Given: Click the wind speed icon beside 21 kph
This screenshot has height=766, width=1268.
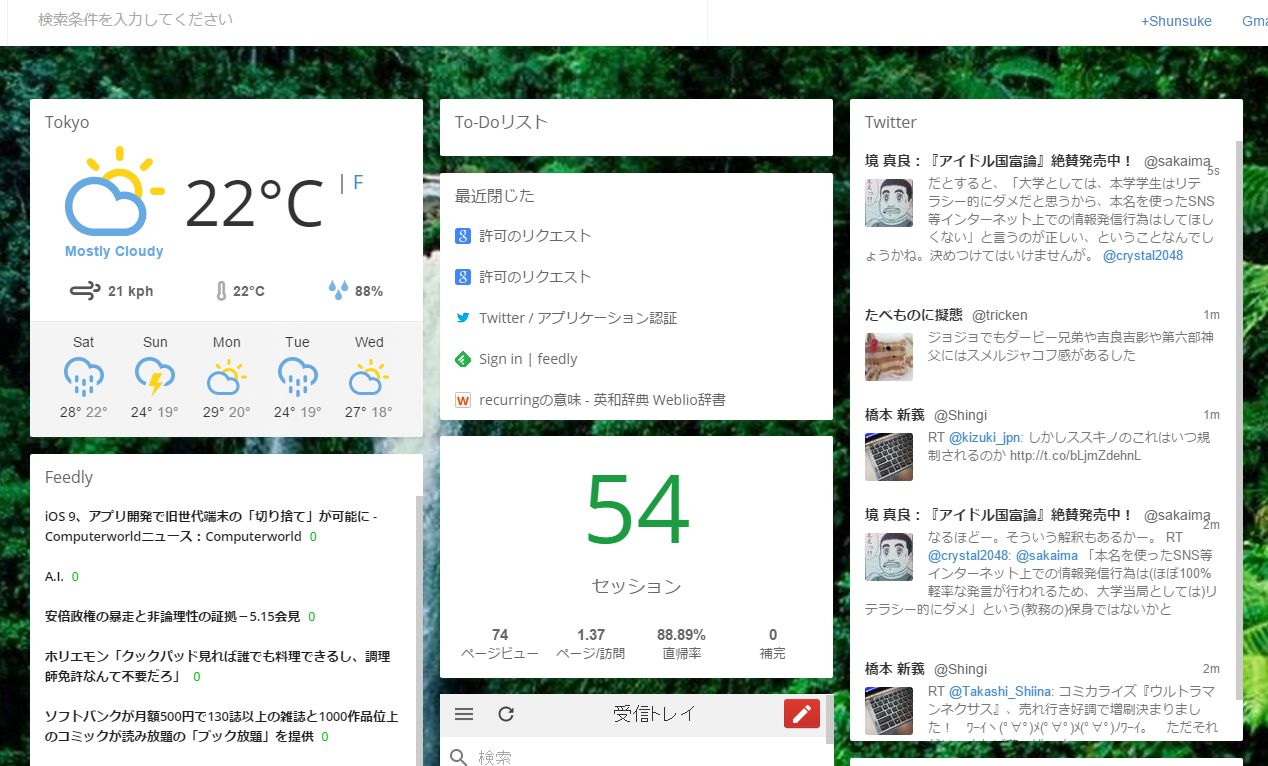Looking at the screenshot, I should point(85,291).
